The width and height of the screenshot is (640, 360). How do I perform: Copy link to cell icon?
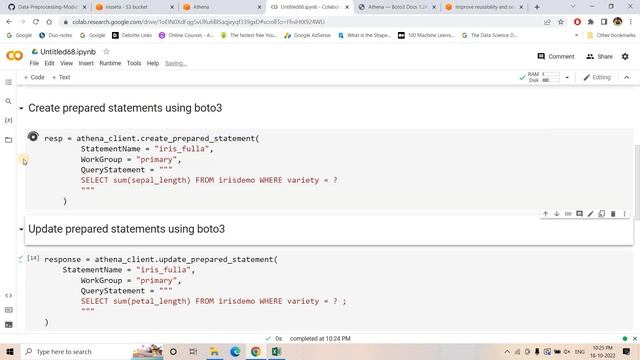(568, 214)
